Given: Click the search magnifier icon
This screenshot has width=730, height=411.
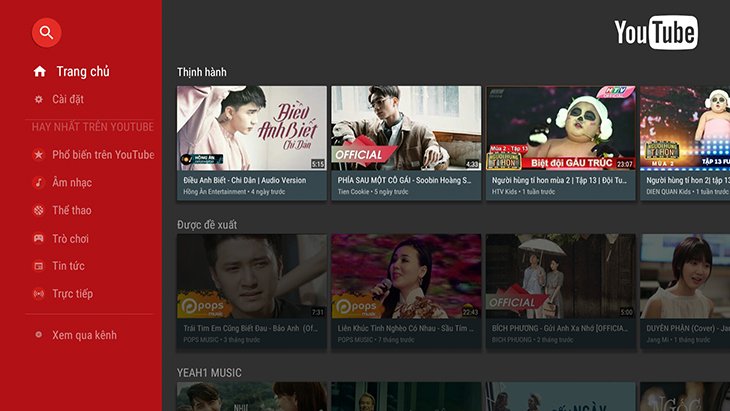Looking at the screenshot, I should click(46, 33).
